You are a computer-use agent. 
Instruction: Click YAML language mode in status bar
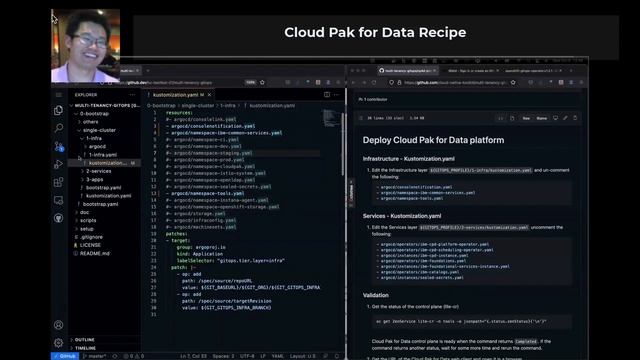278,356
